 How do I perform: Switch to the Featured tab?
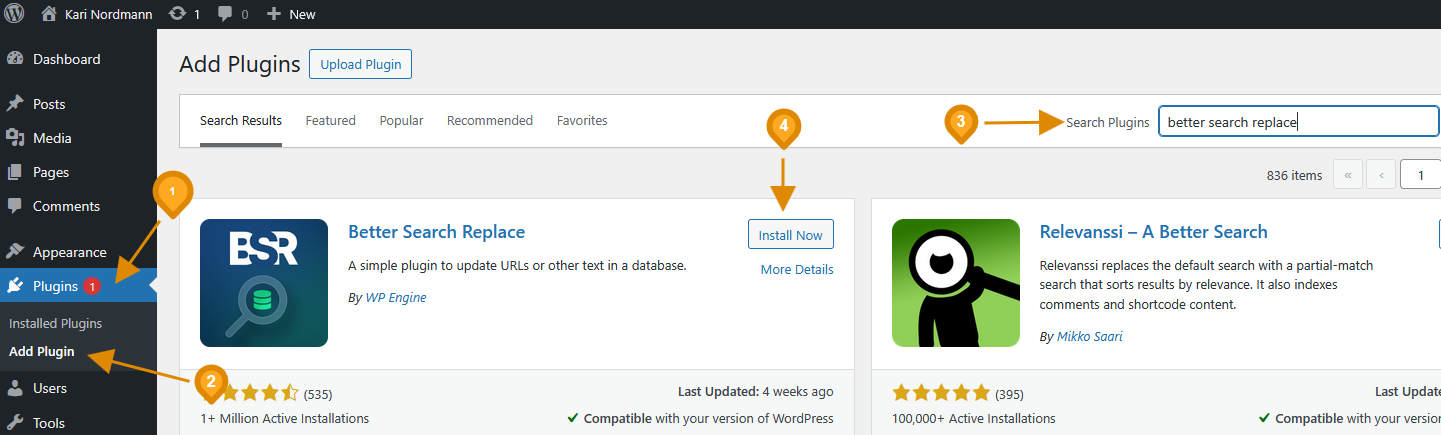[331, 121]
